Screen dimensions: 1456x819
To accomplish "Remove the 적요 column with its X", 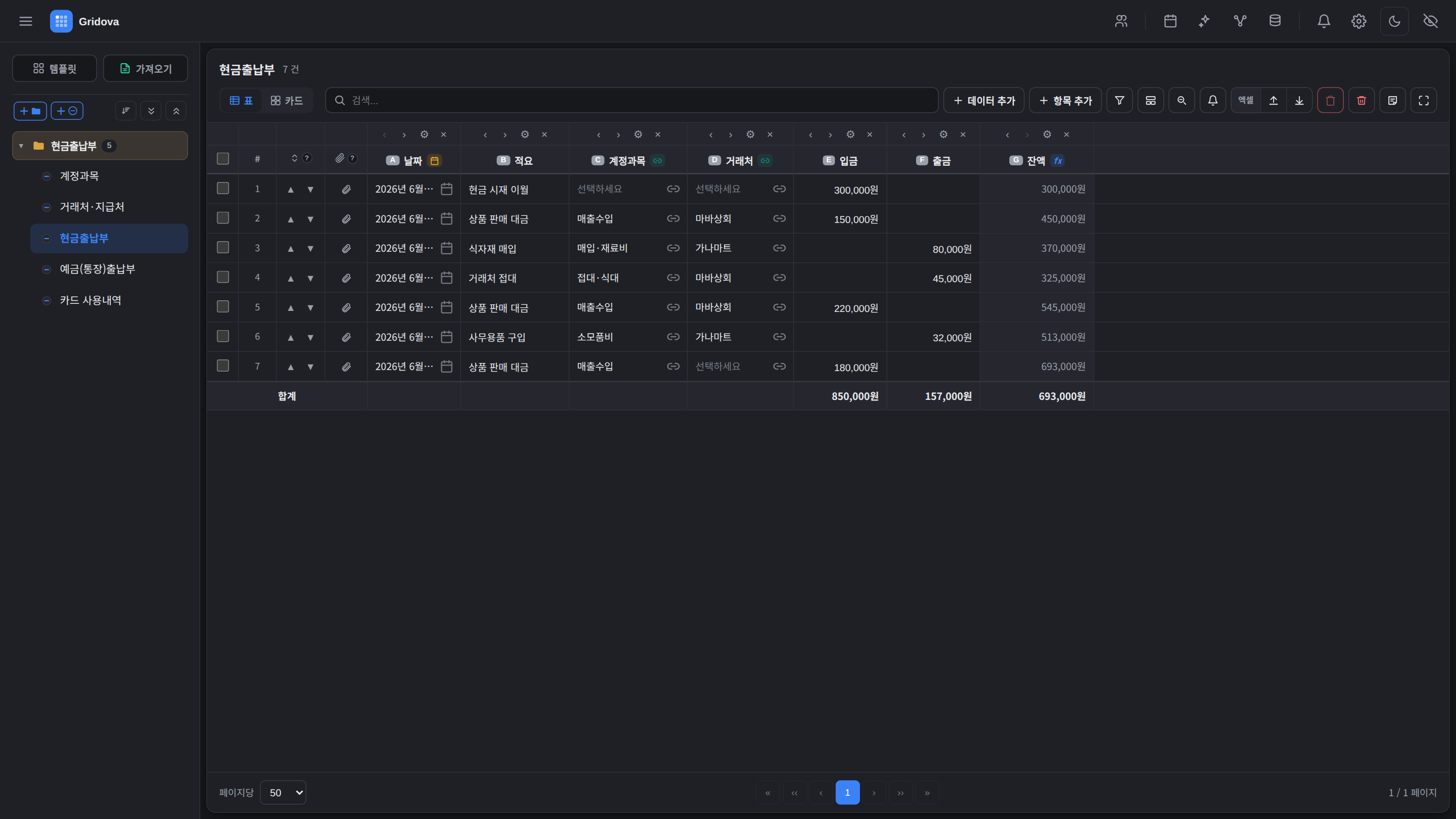I will [x=544, y=134].
